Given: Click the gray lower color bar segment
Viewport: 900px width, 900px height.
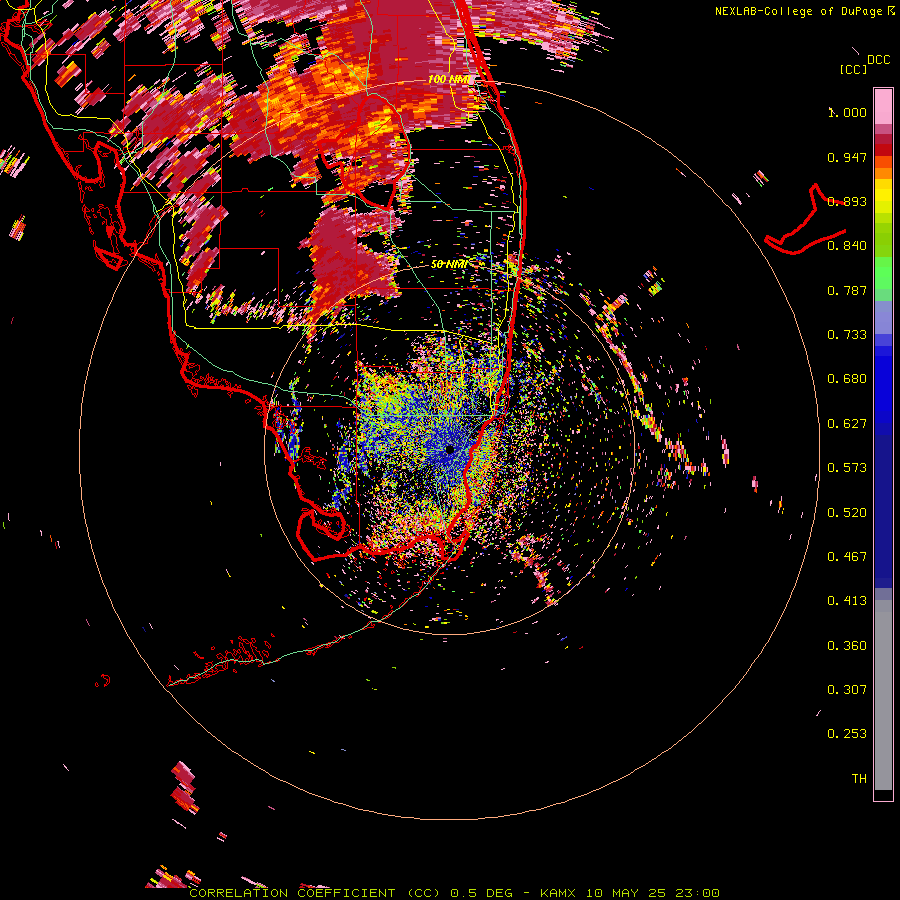Looking at the screenshot, I should click(x=883, y=695).
